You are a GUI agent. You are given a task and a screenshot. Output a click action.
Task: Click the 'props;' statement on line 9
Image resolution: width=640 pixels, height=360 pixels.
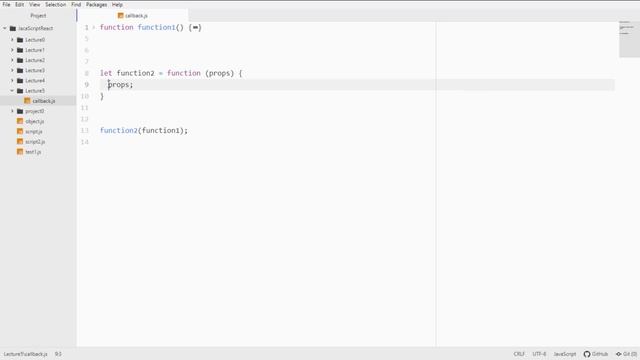tap(120, 85)
